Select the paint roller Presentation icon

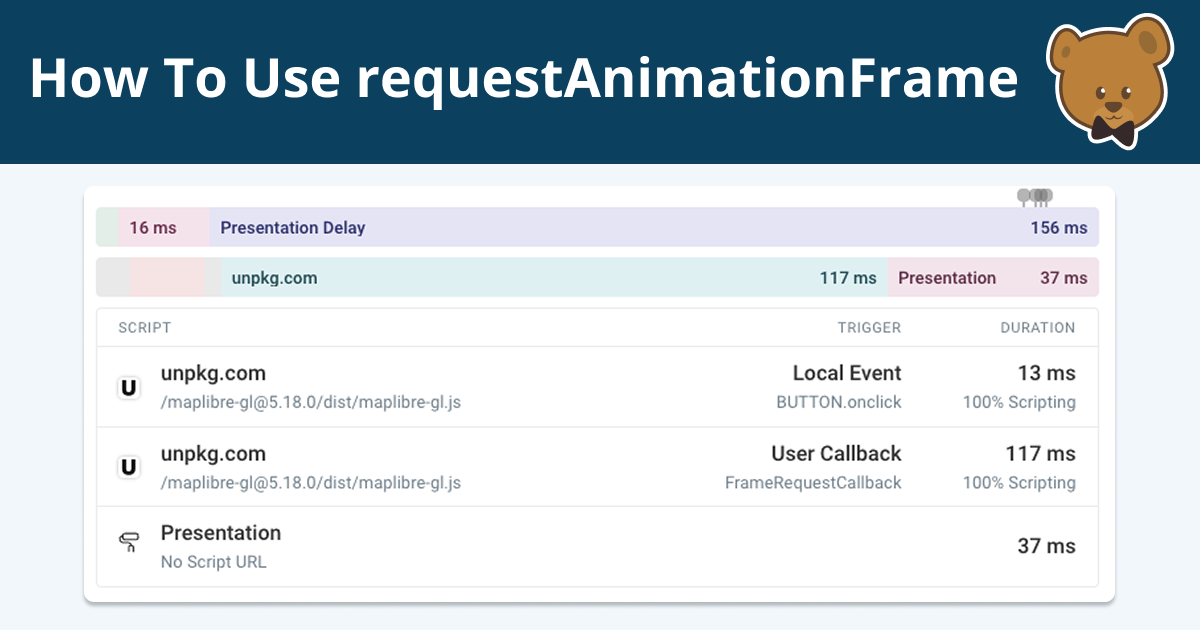(x=129, y=542)
